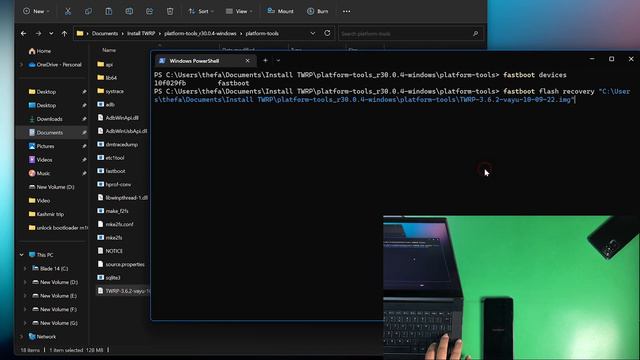Open the three-dot See more menu
This screenshot has width=640, height=360.
pos(347,11)
